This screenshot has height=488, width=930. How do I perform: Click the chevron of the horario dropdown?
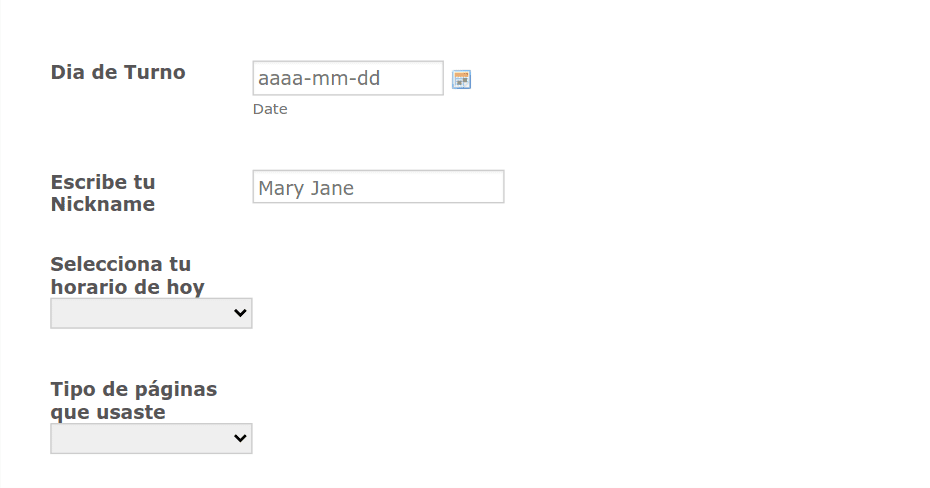pos(240,312)
